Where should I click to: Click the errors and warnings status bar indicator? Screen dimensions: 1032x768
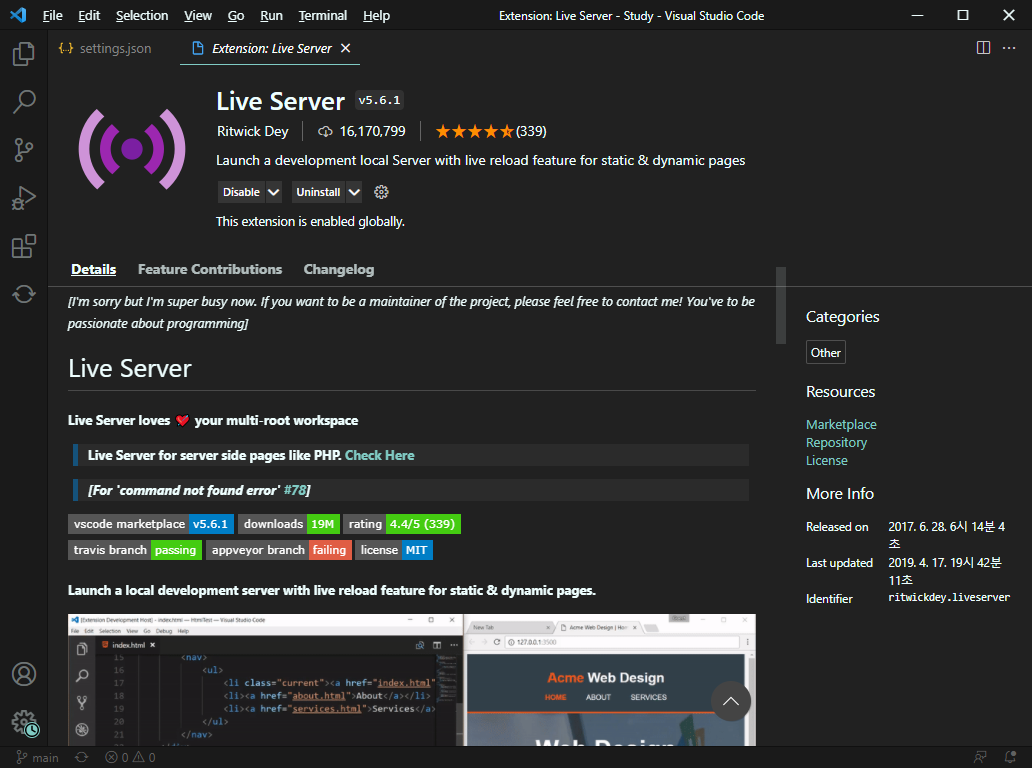point(128,758)
